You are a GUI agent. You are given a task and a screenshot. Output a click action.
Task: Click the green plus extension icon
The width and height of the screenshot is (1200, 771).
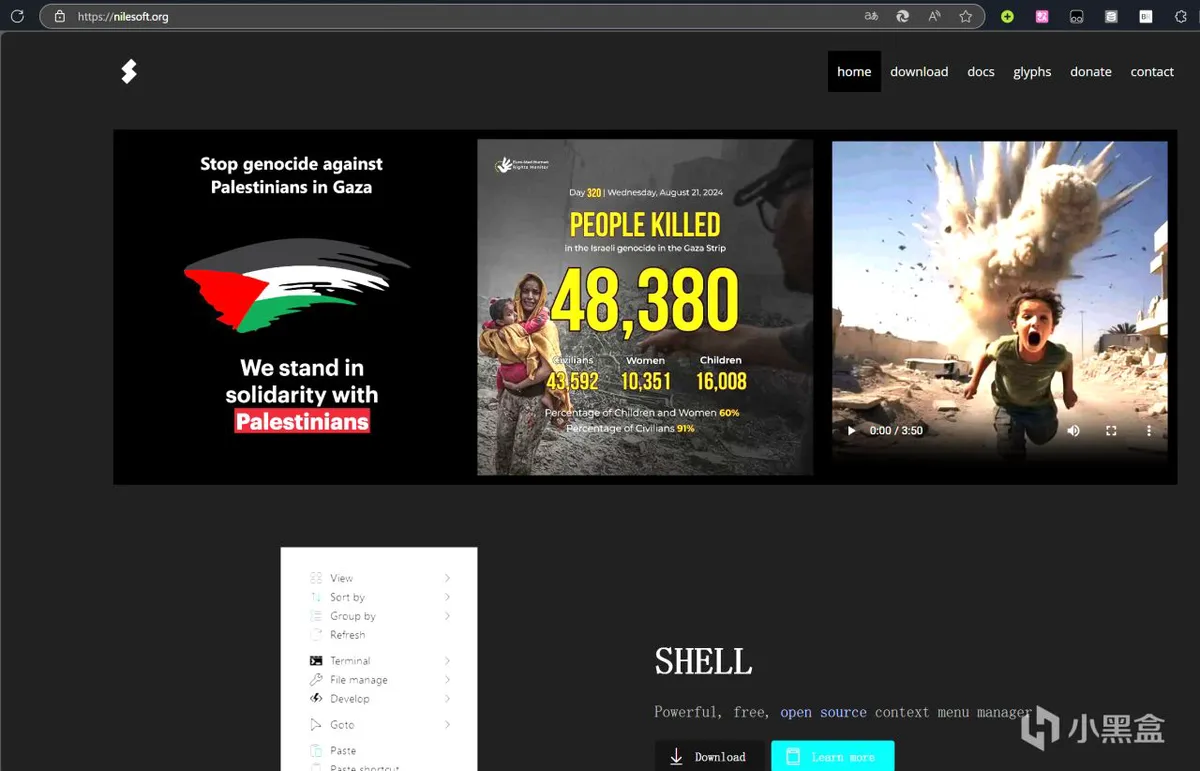1007,16
